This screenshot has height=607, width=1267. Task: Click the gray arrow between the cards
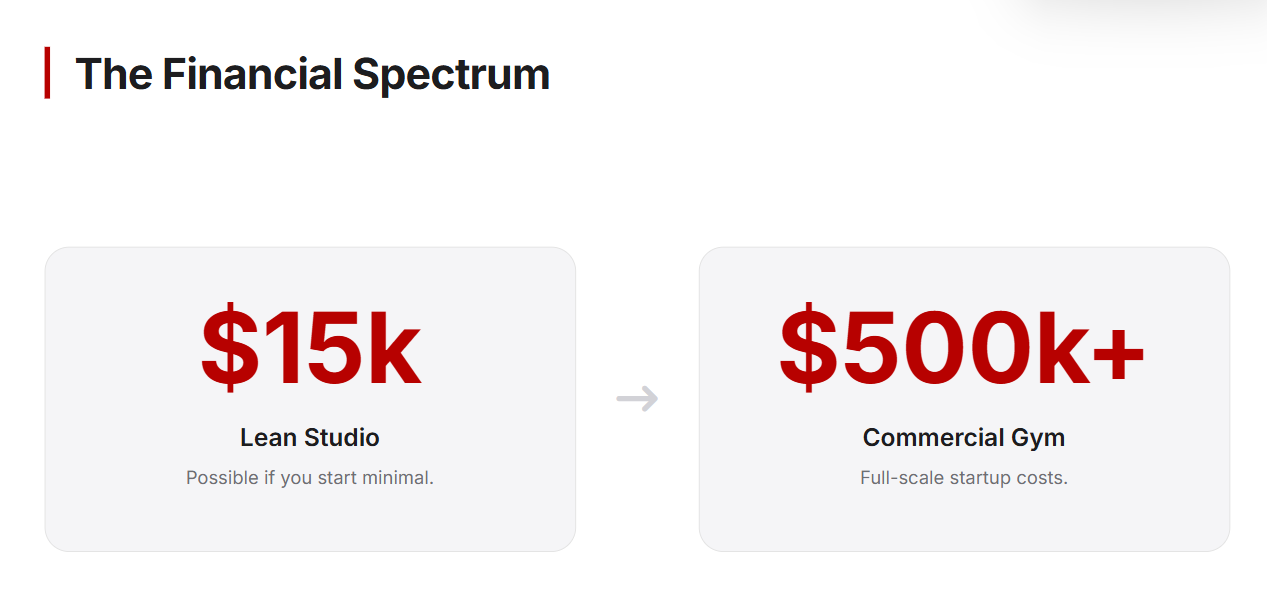(x=637, y=398)
